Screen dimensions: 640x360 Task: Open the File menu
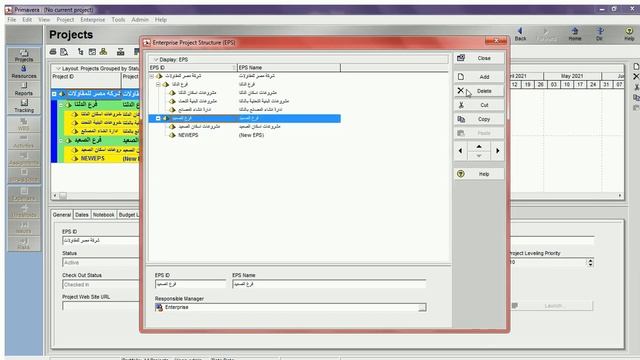point(11,20)
